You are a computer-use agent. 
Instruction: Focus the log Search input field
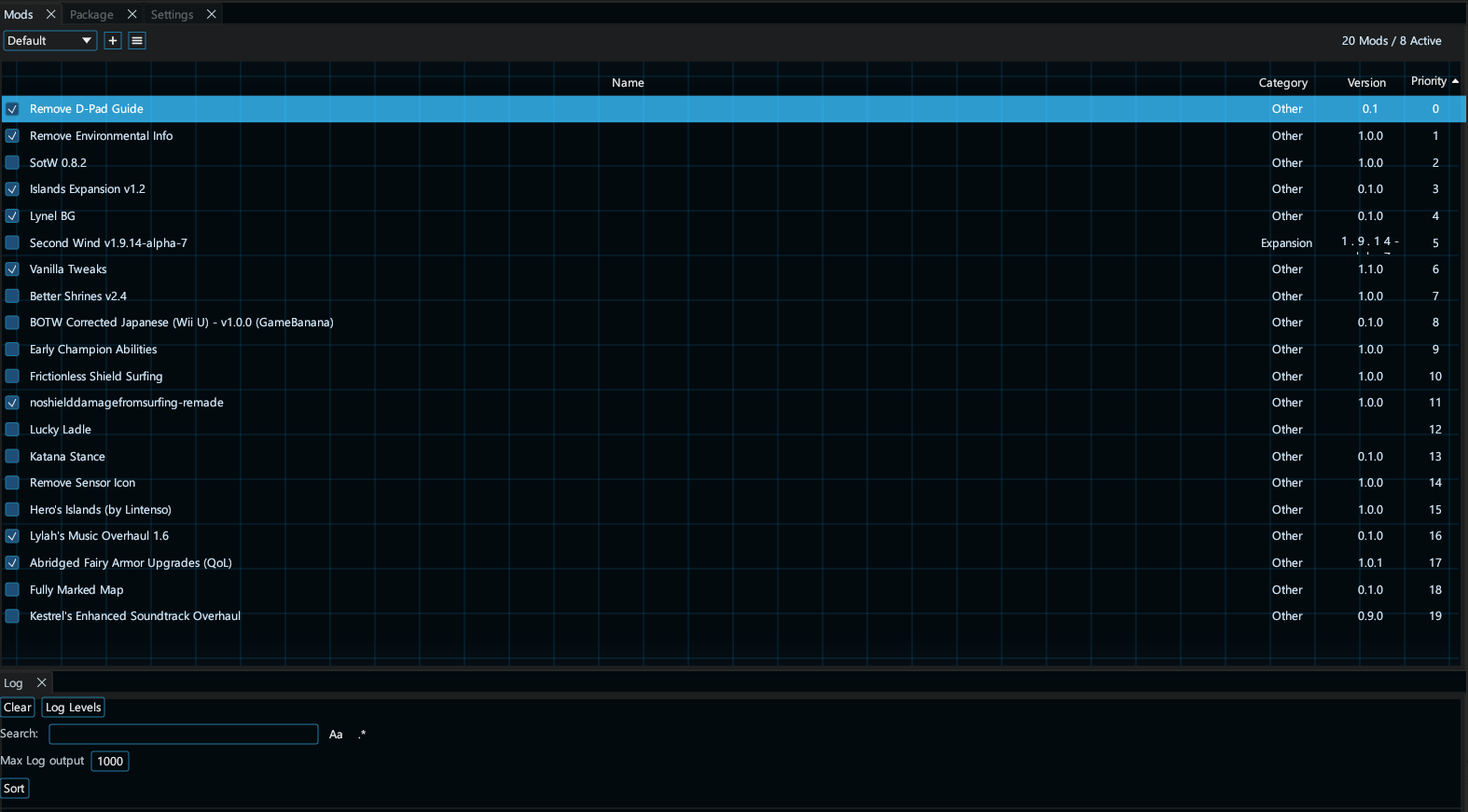coord(184,735)
